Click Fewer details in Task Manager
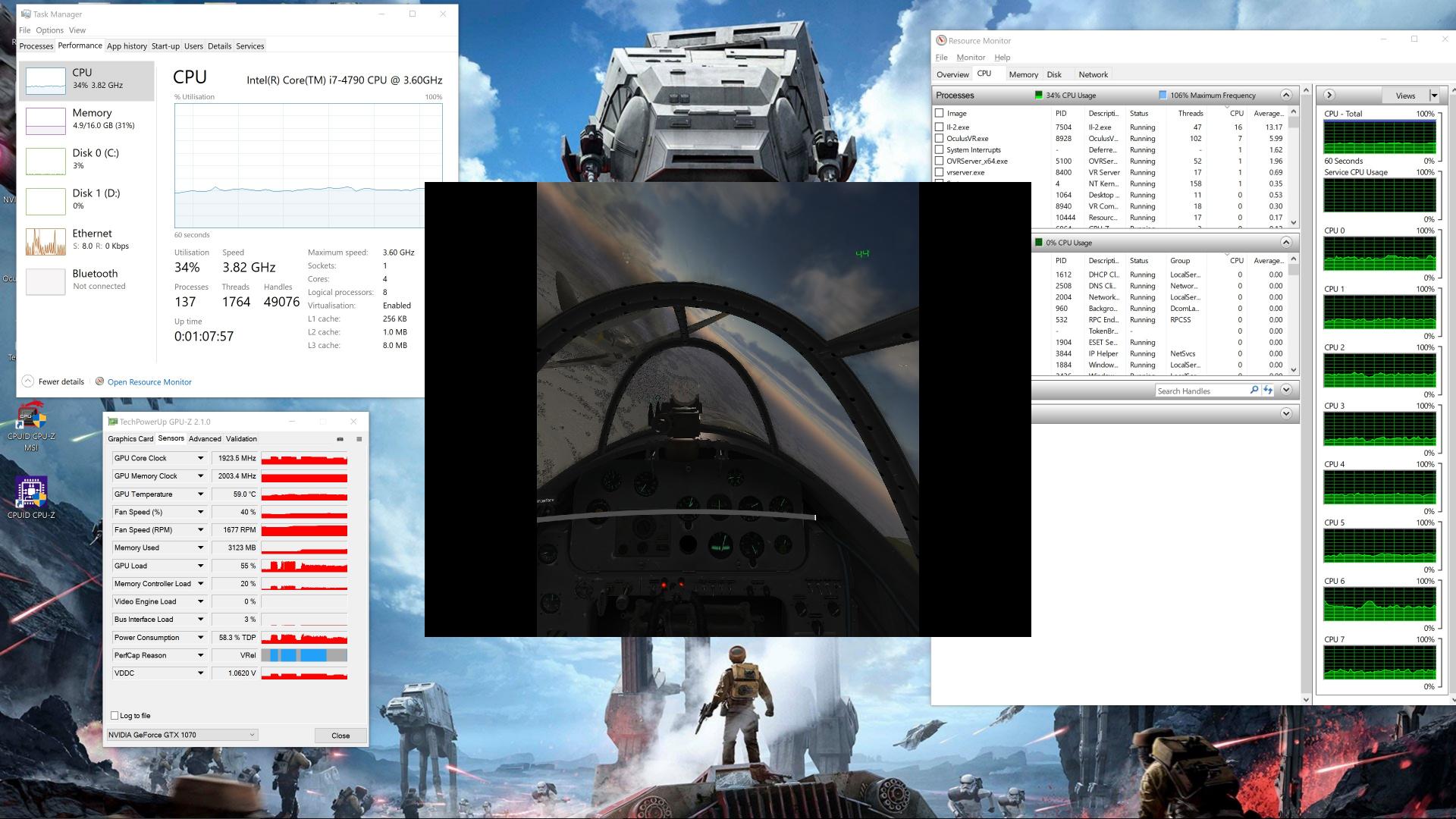Screen dimensions: 1456x819 click(61, 381)
